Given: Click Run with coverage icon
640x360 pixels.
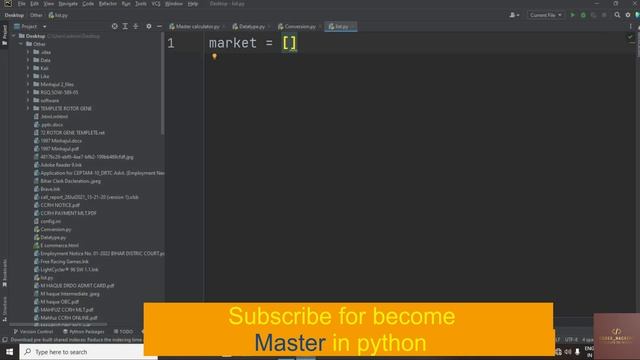Looking at the screenshot, I should [x=593, y=15].
